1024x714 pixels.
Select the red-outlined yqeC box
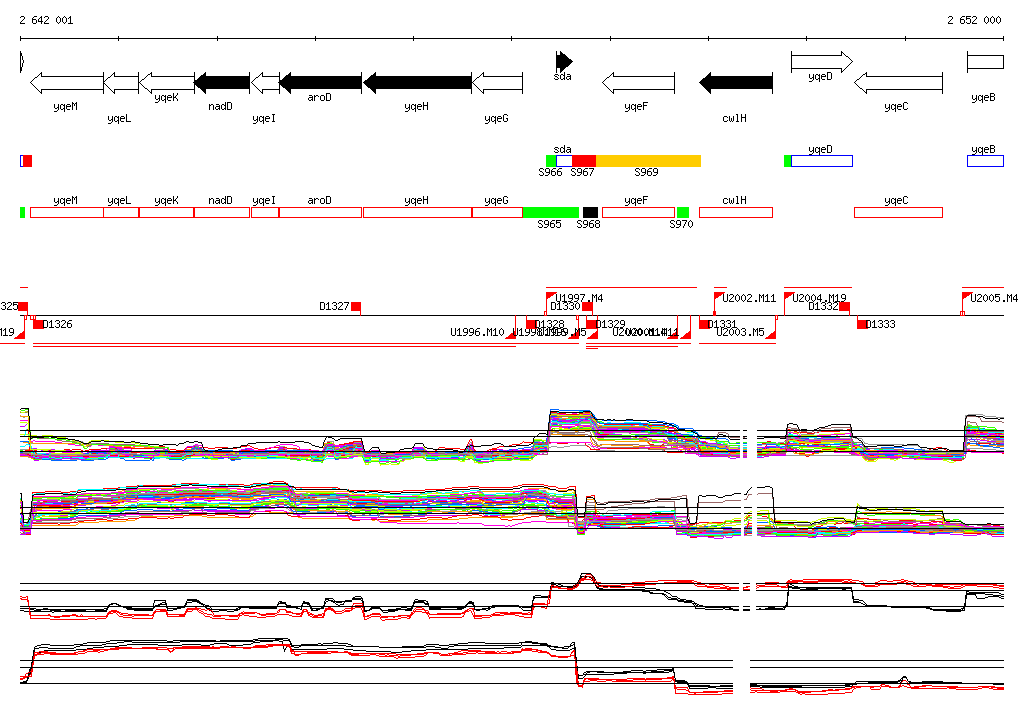pos(899,212)
